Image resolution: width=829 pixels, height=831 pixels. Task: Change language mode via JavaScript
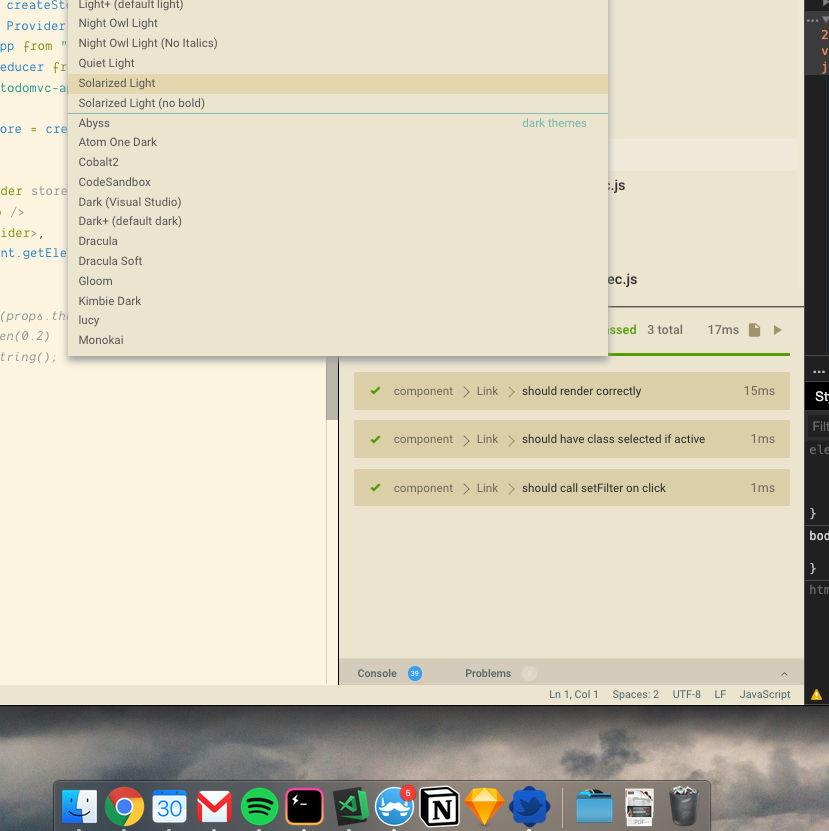click(x=765, y=694)
